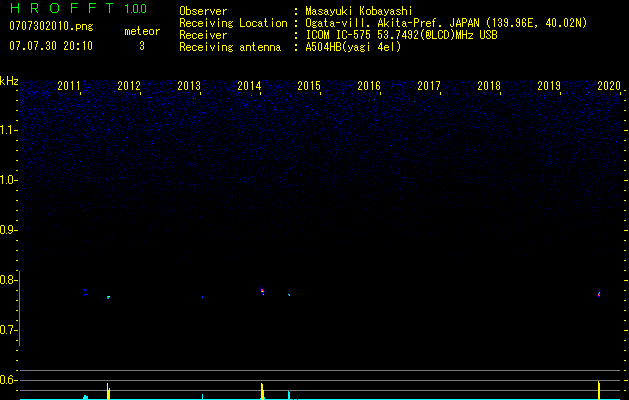Screen dimensions: 629x400
Task: Click the 2013 time axis label
Action: (189, 86)
